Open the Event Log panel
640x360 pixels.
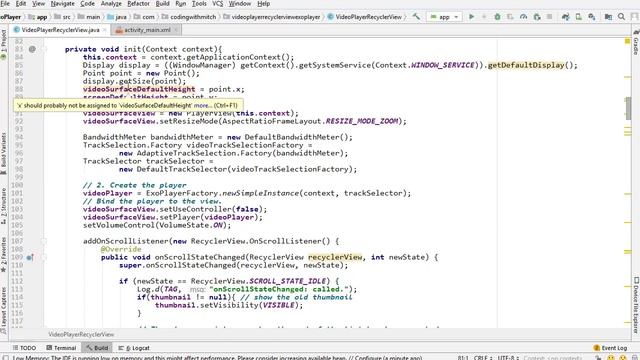pos(610,348)
